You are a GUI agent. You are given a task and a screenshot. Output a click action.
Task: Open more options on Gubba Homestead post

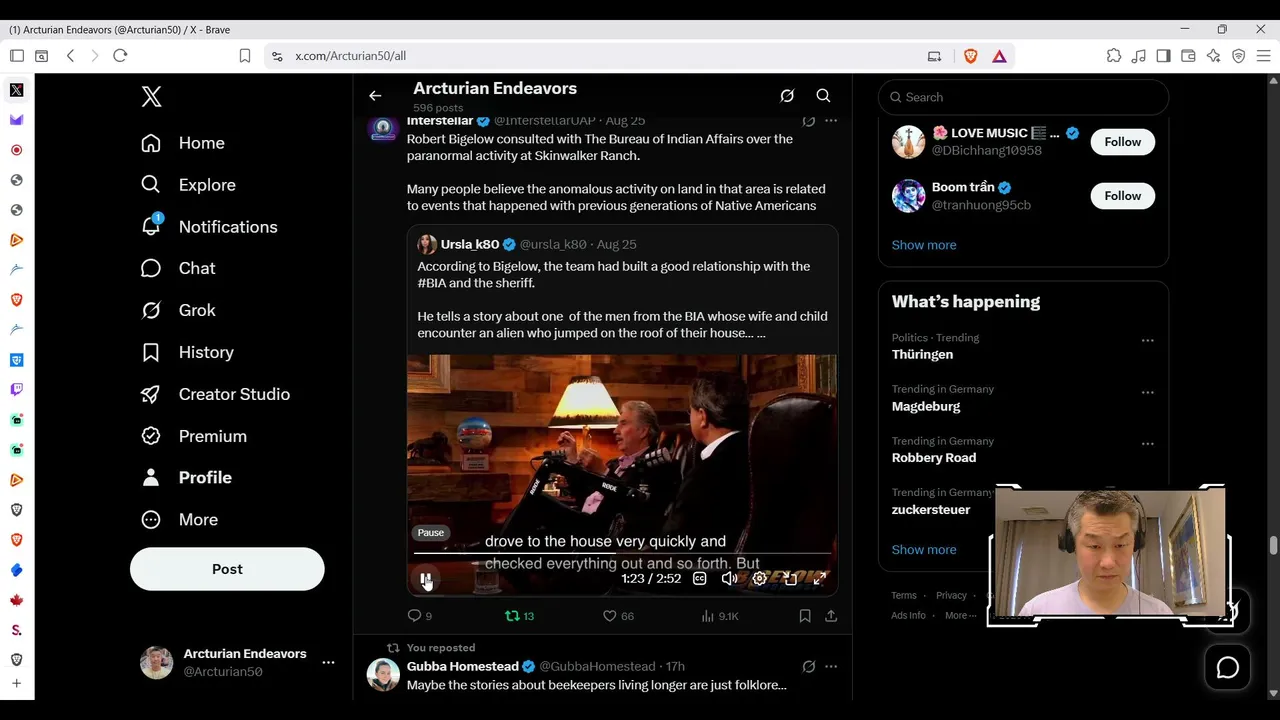click(831, 666)
